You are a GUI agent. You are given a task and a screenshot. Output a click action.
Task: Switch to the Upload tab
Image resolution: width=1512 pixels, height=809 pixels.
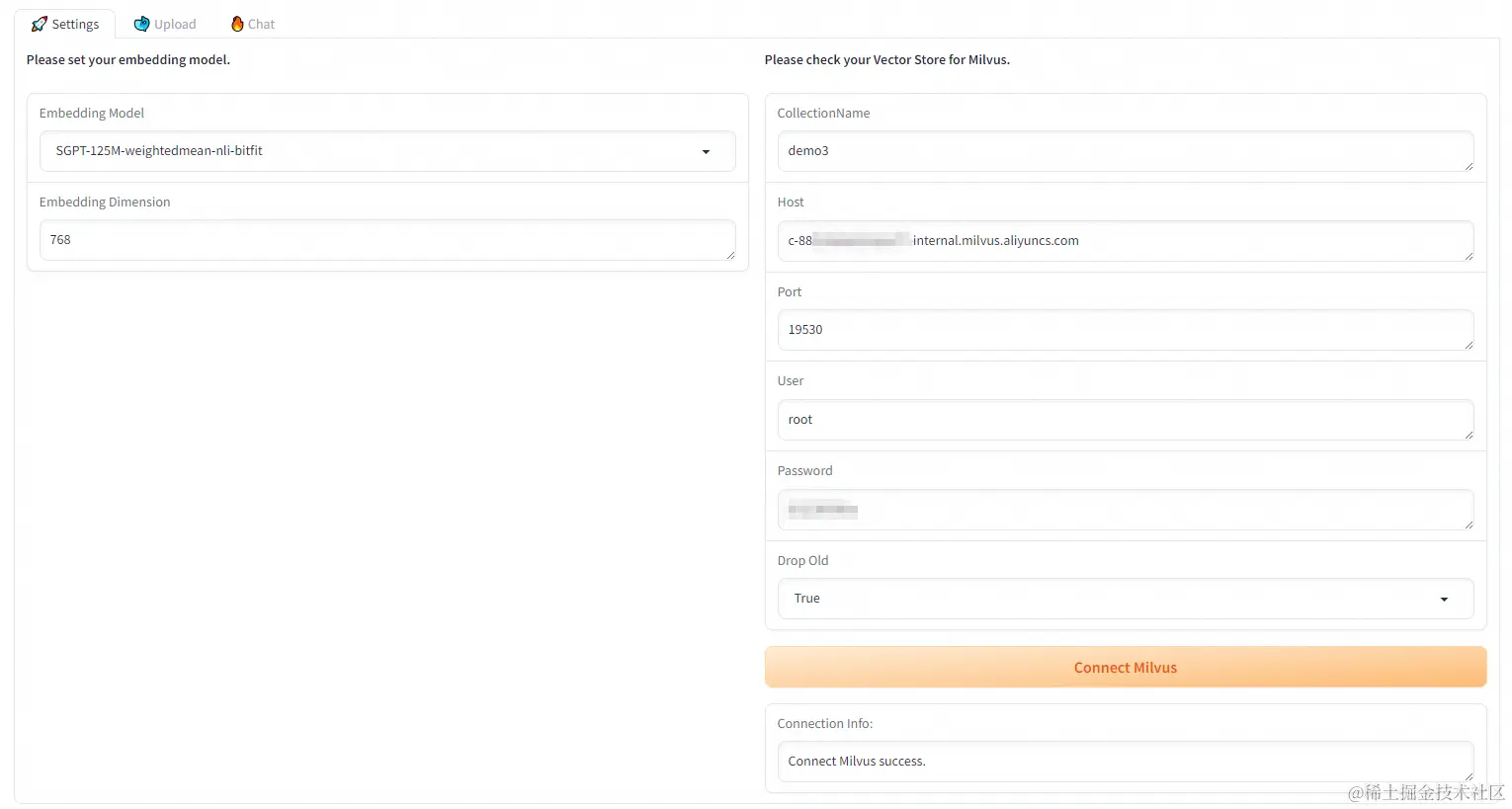[165, 24]
